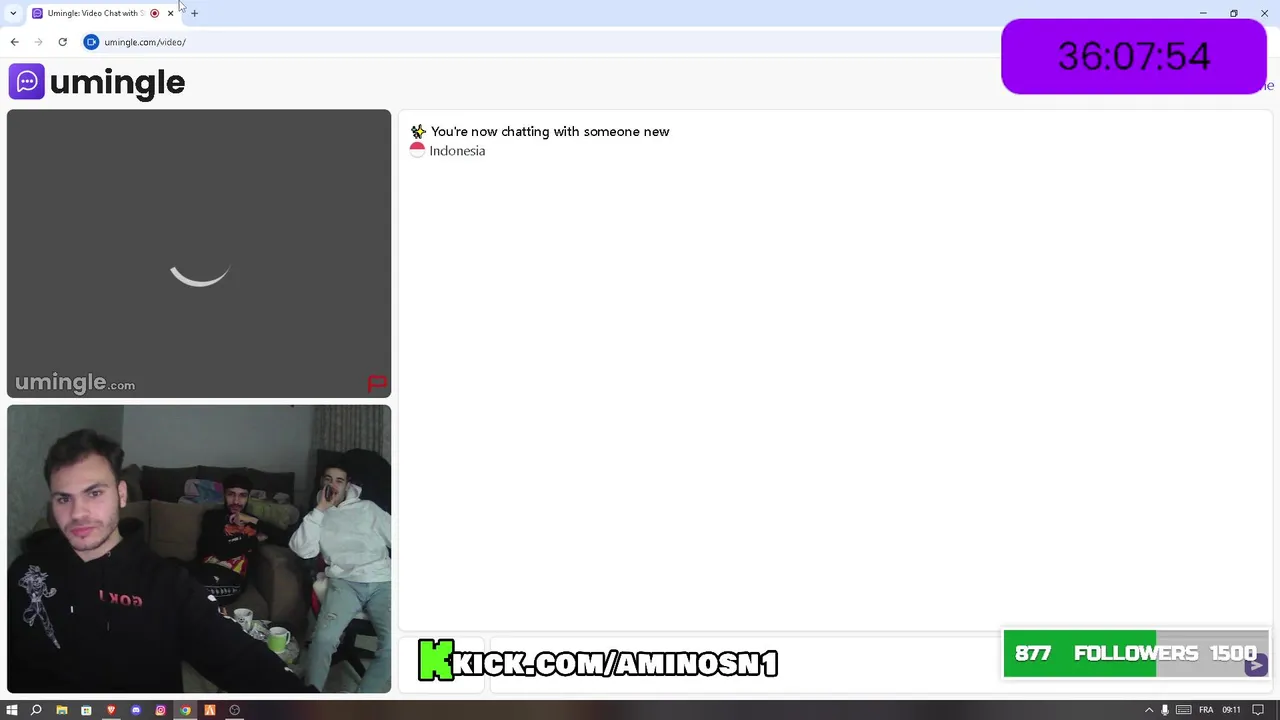
Task: Click the red flag report icon on stranger video
Action: 377,383
